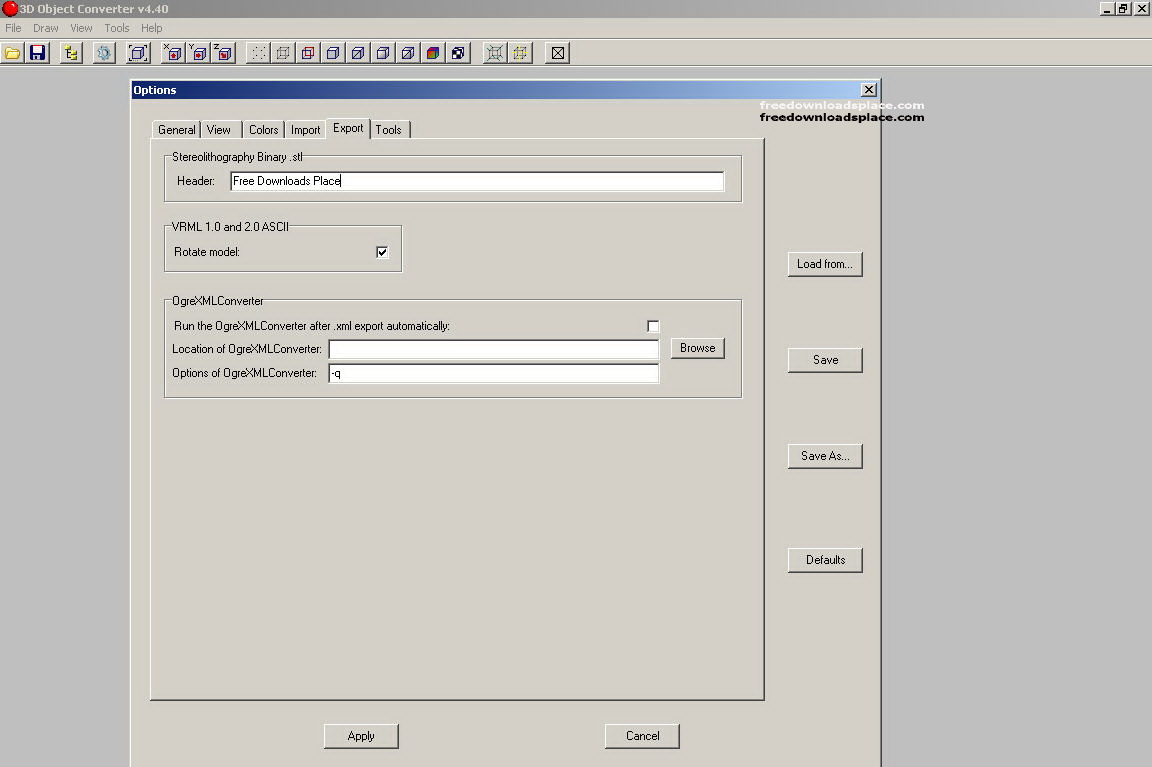Click the gray shaded cube icon
Viewport: 1152px width, 767px height.
point(383,53)
